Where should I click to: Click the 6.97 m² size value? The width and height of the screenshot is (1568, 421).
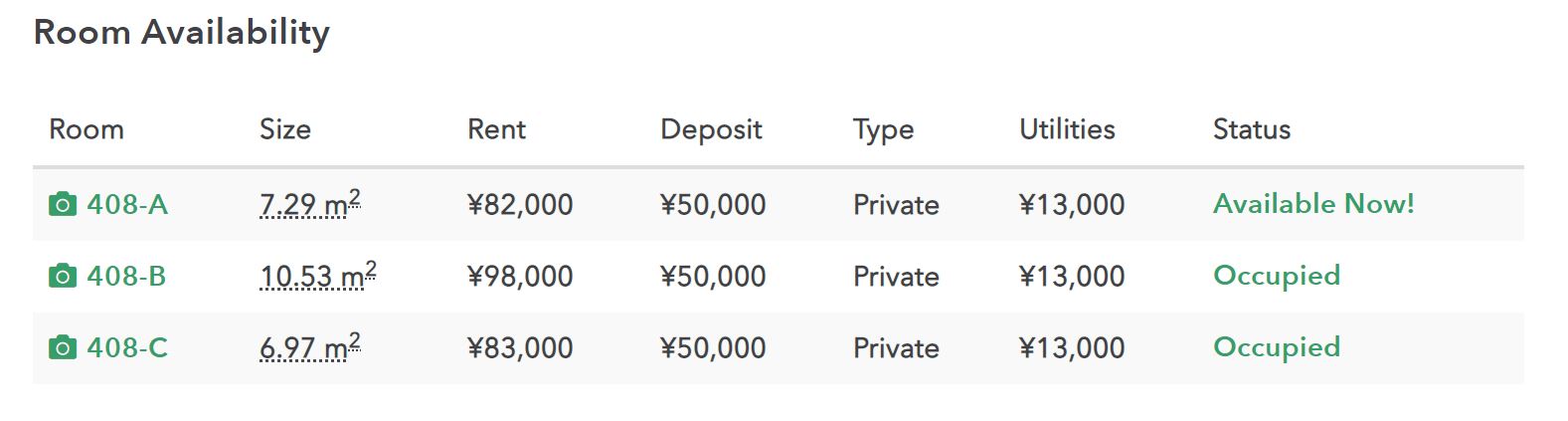(310, 346)
